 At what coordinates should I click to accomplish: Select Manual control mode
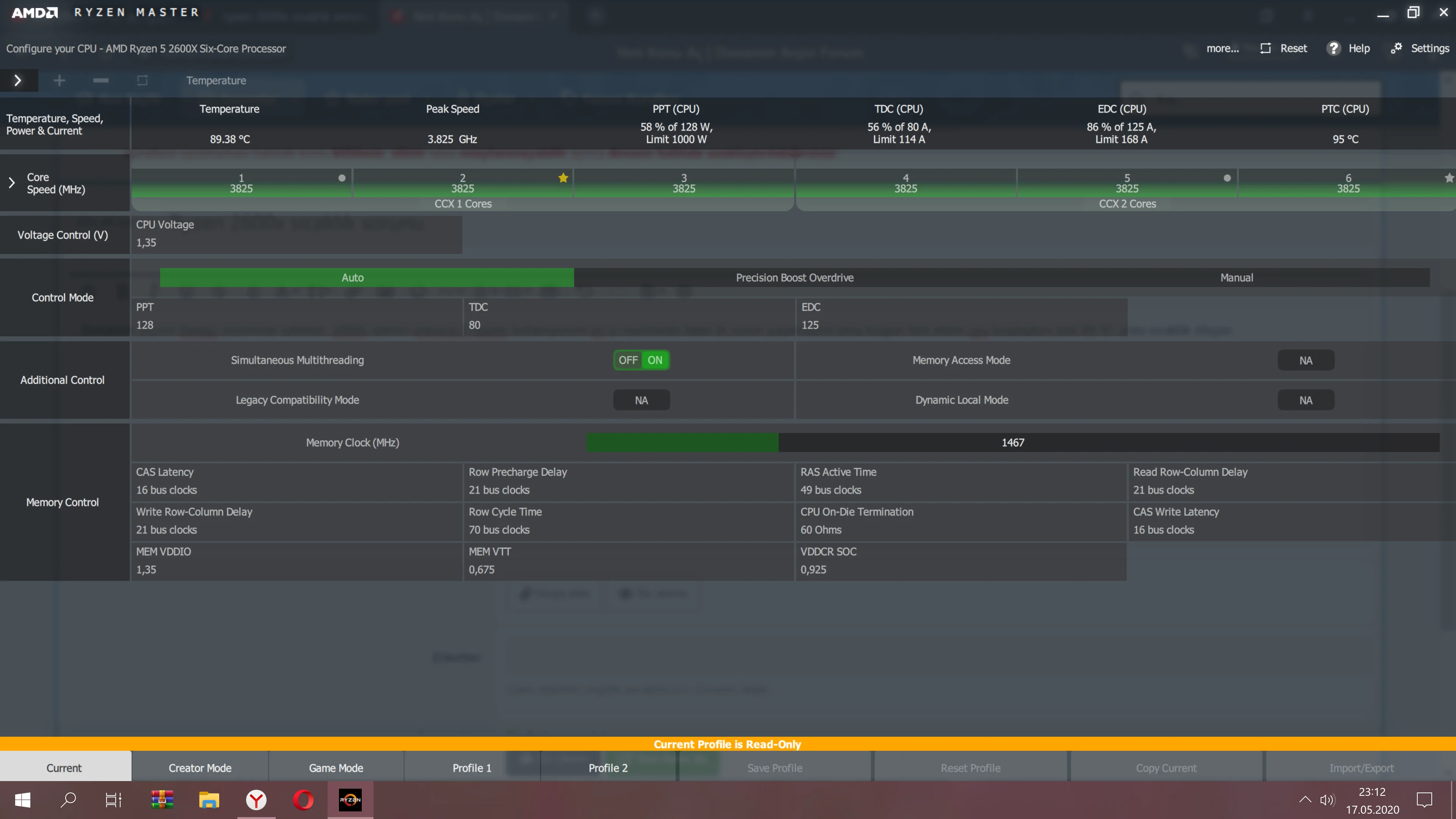pyautogui.click(x=1236, y=278)
